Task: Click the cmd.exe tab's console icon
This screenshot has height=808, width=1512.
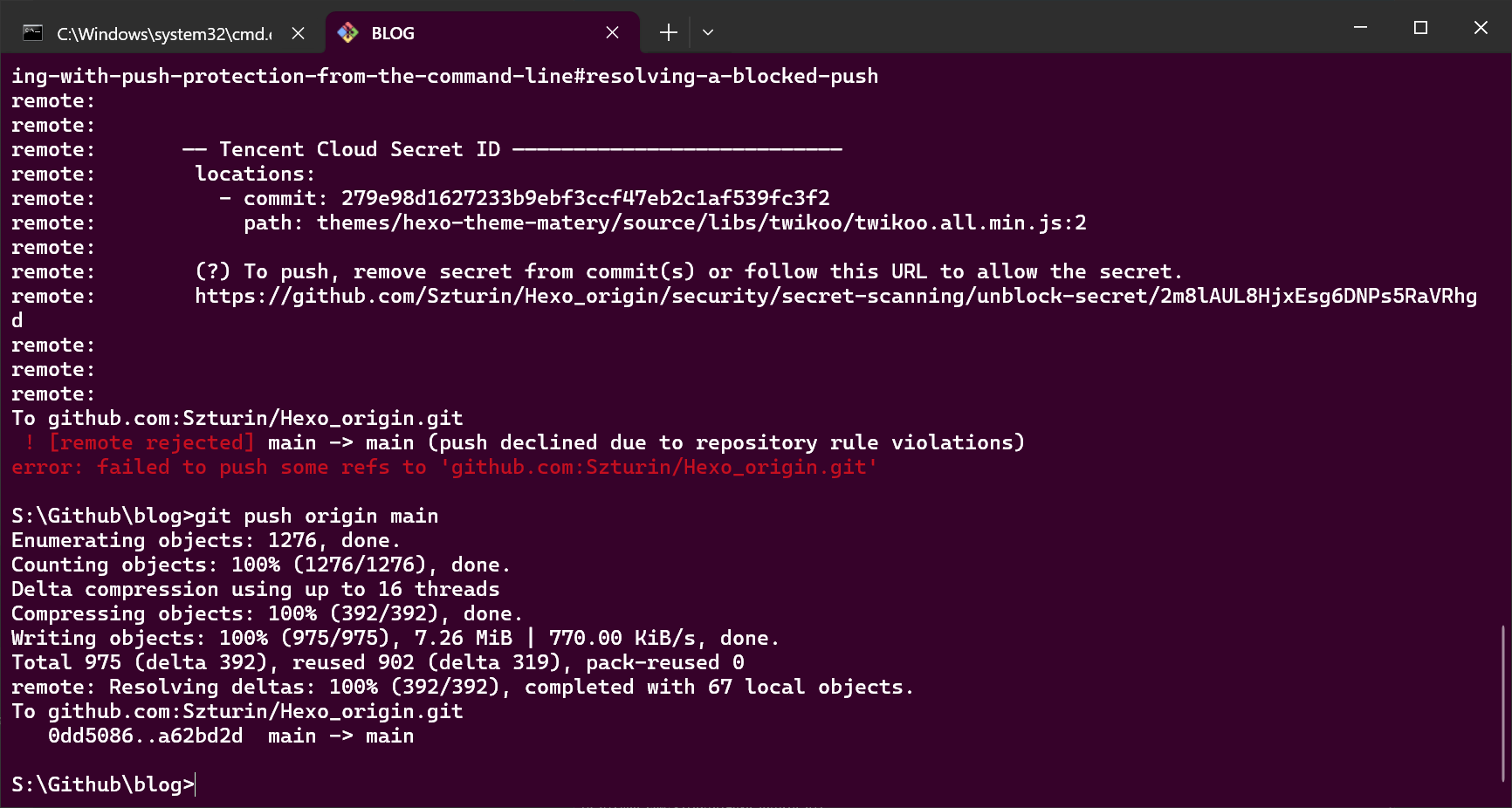Action: (33, 33)
